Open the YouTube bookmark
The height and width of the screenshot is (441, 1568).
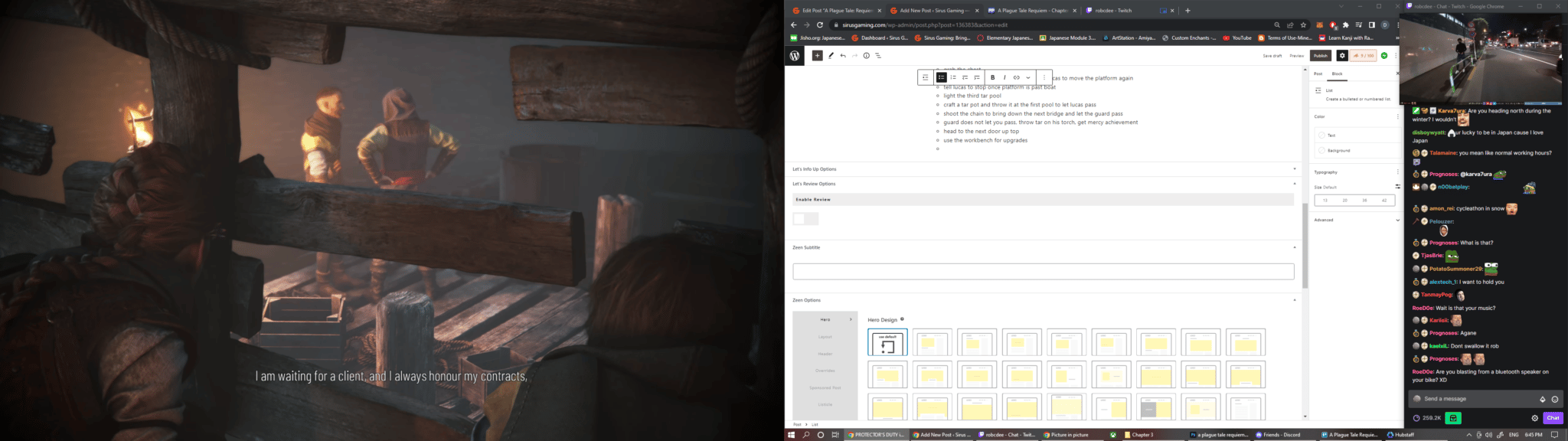pyautogui.click(x=1237, y=38)
